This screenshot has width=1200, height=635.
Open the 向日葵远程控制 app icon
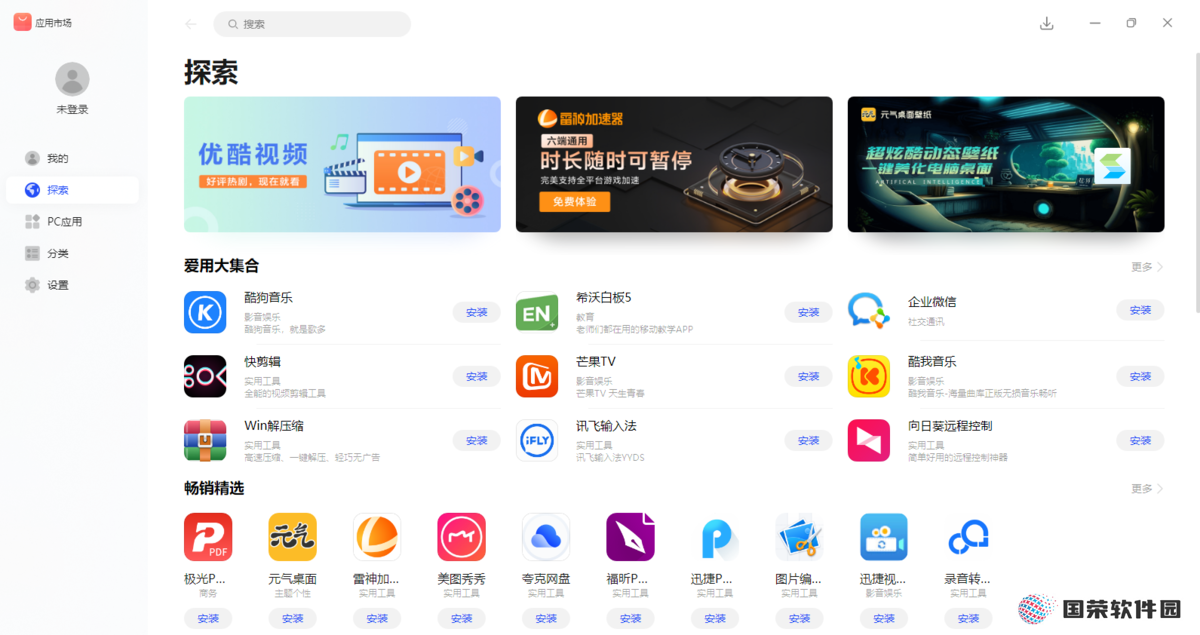(x=869, y=440)
